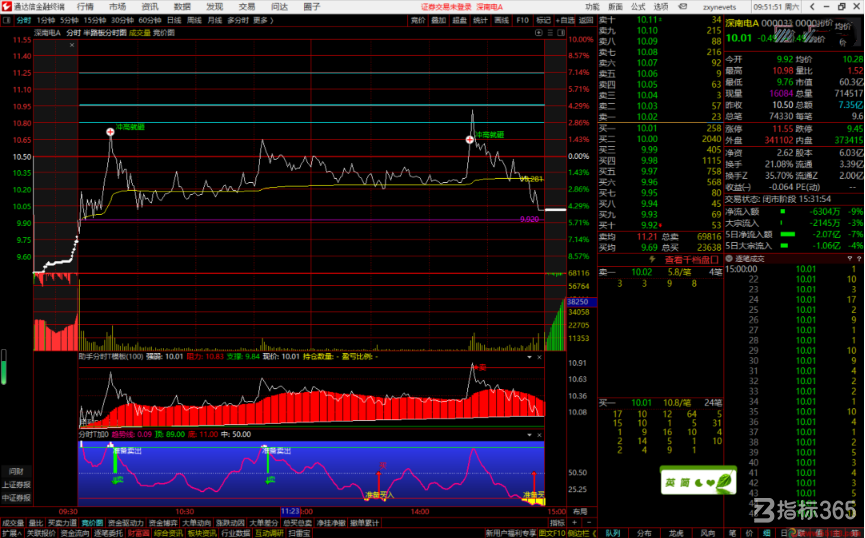Toggle 超盘 button in toolbar
The image size is (865, 538).
click(x=460, y=20)
